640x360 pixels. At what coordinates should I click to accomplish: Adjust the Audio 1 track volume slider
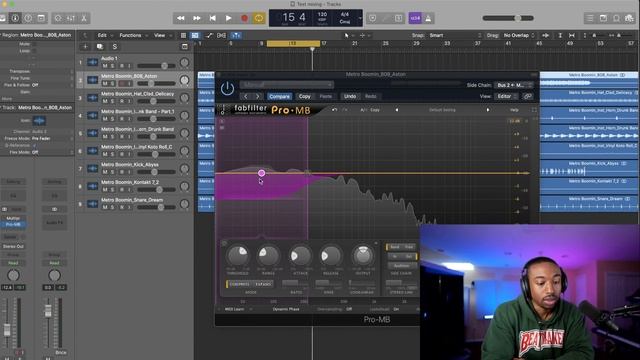point(156,66)
